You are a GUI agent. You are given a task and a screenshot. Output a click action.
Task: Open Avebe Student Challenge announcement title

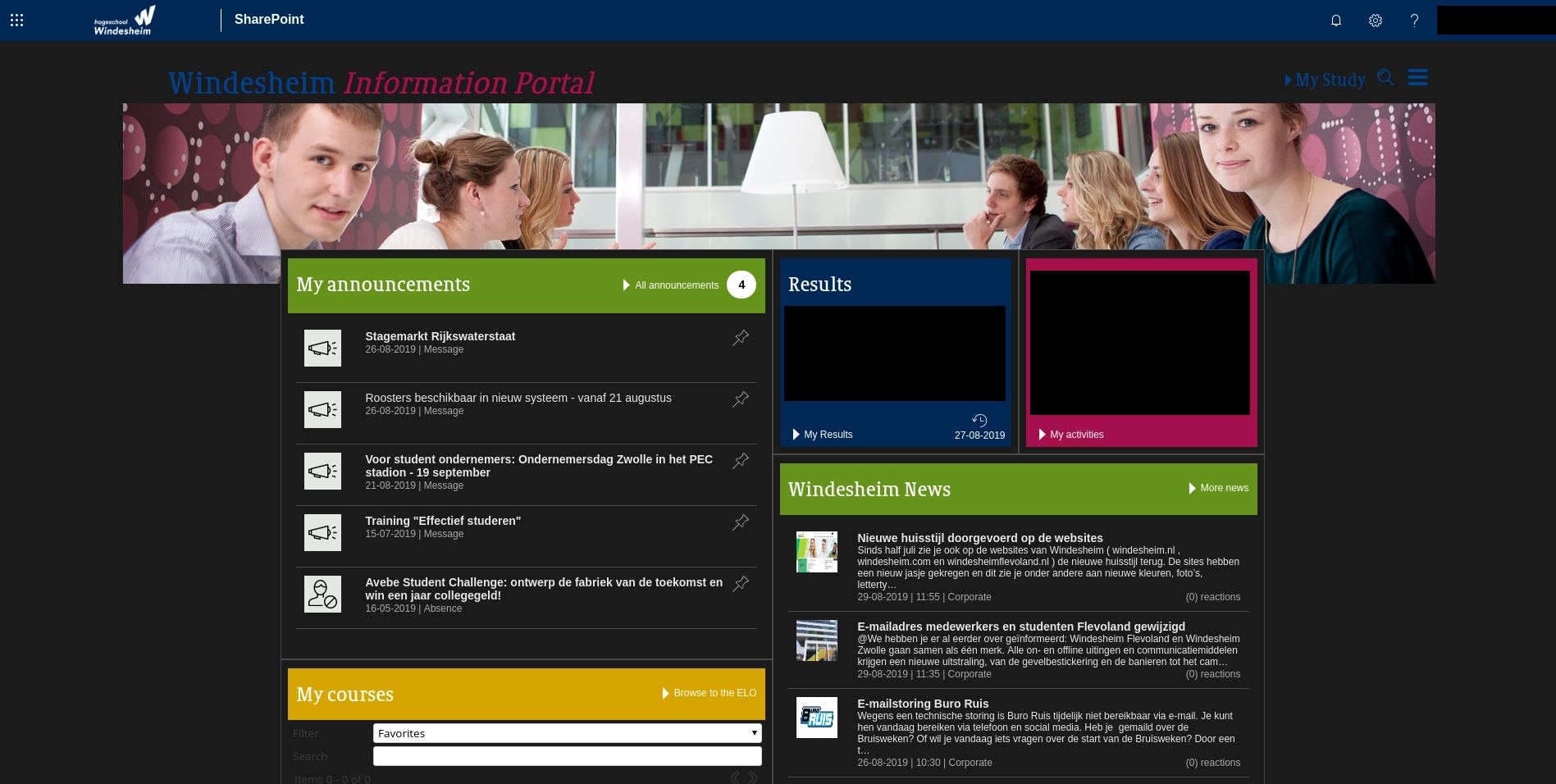(544, 589)
